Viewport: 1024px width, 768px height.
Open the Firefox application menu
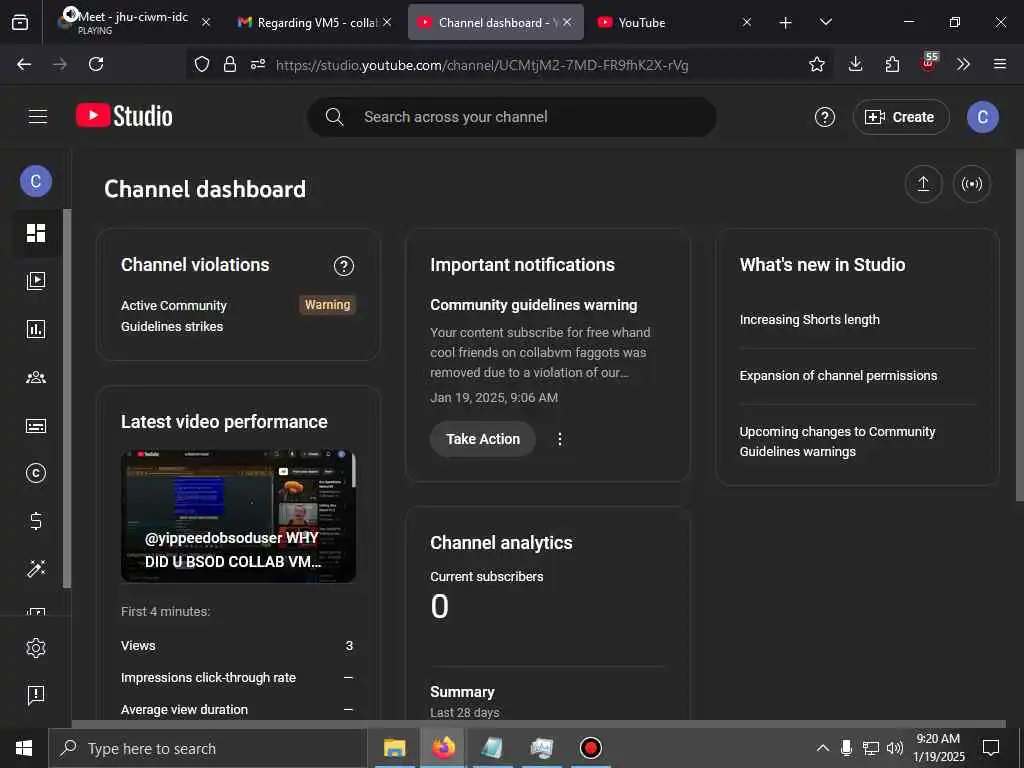999,64
